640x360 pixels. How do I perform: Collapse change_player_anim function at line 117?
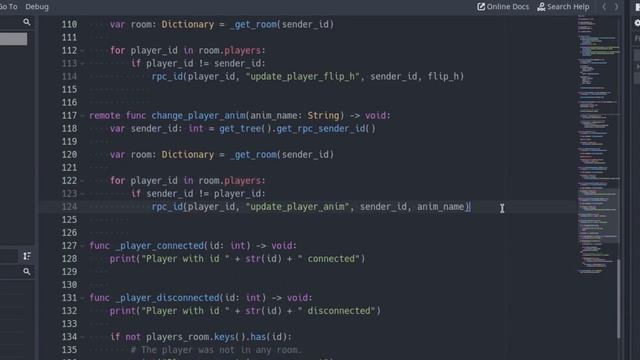click(x=82, y=116)
